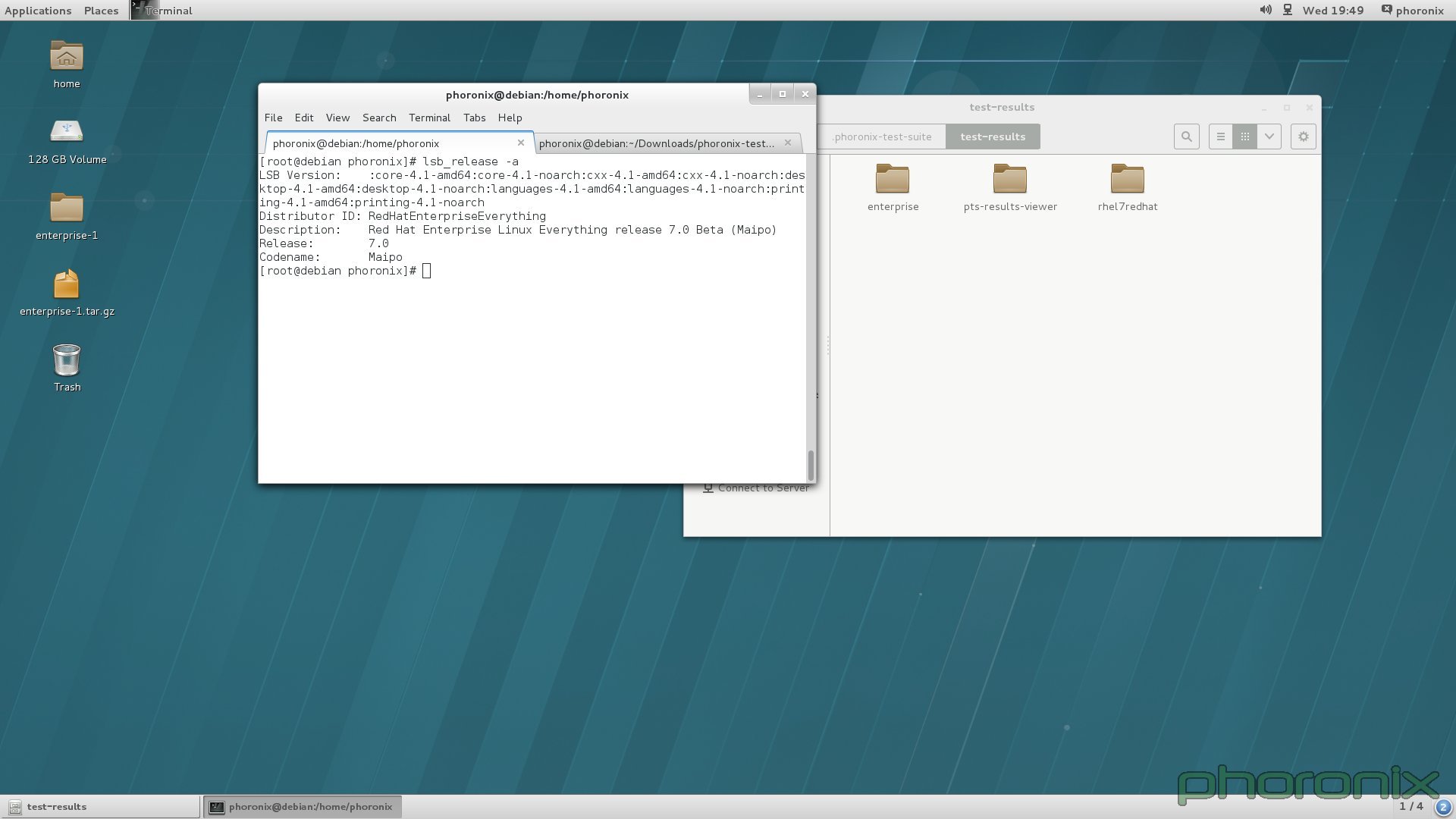Click the Wed 19:49 clock
The width and height of the screenshot is (1456, 819).
(1333, 11)
